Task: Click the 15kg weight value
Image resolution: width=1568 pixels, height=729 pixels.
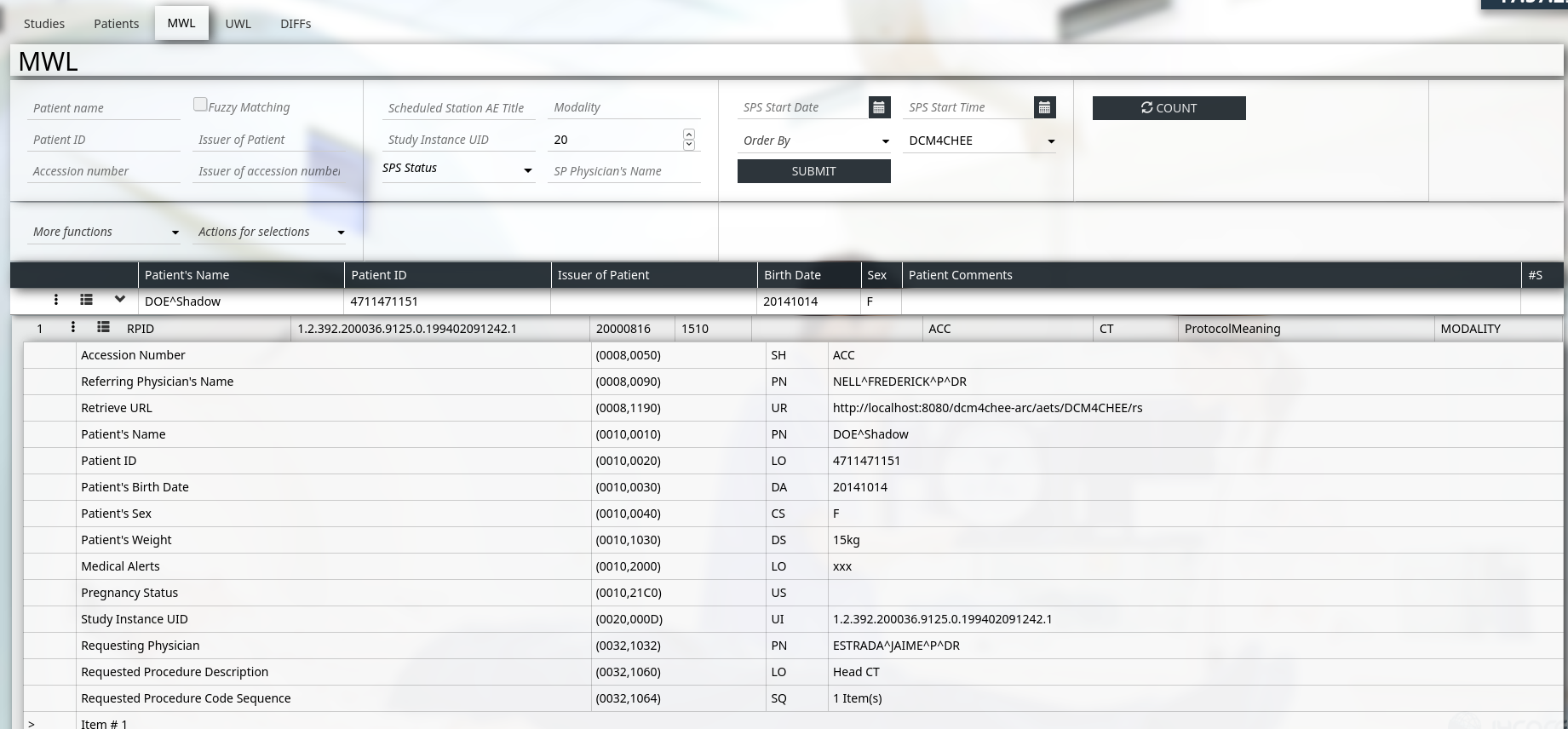Action: click(x=847, y=540)
